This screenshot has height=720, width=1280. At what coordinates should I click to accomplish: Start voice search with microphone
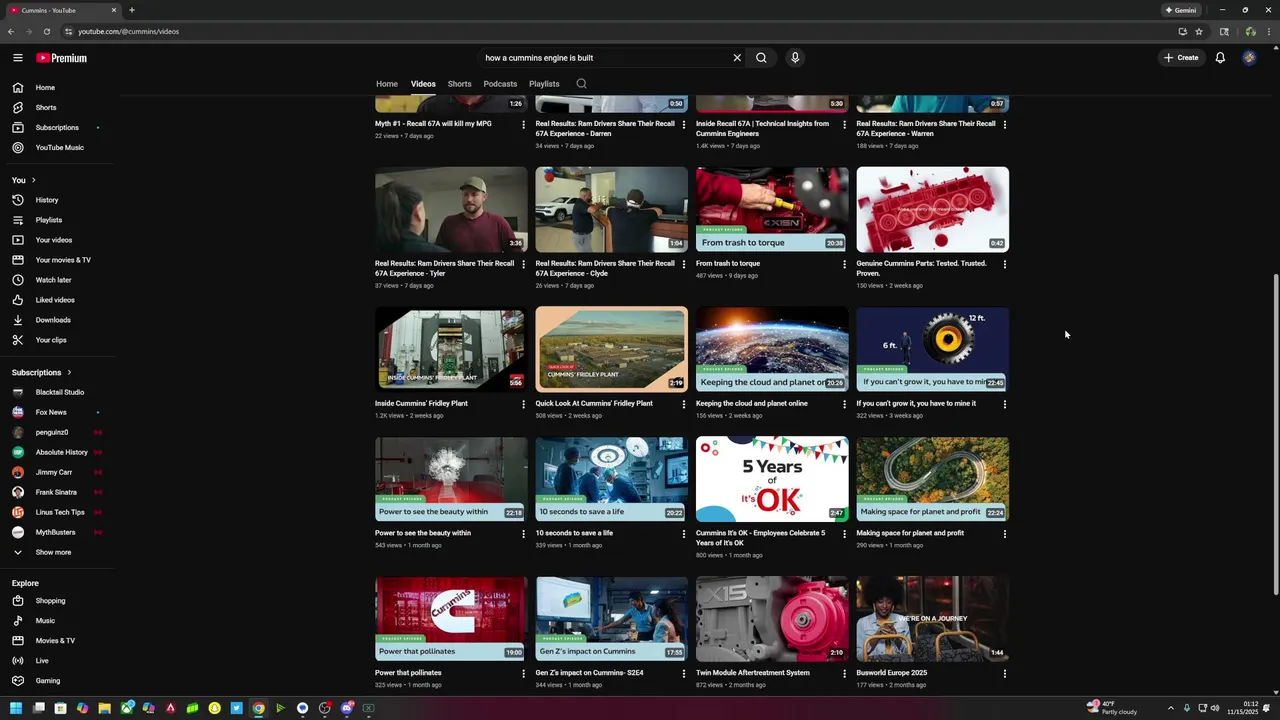point(795,58)
